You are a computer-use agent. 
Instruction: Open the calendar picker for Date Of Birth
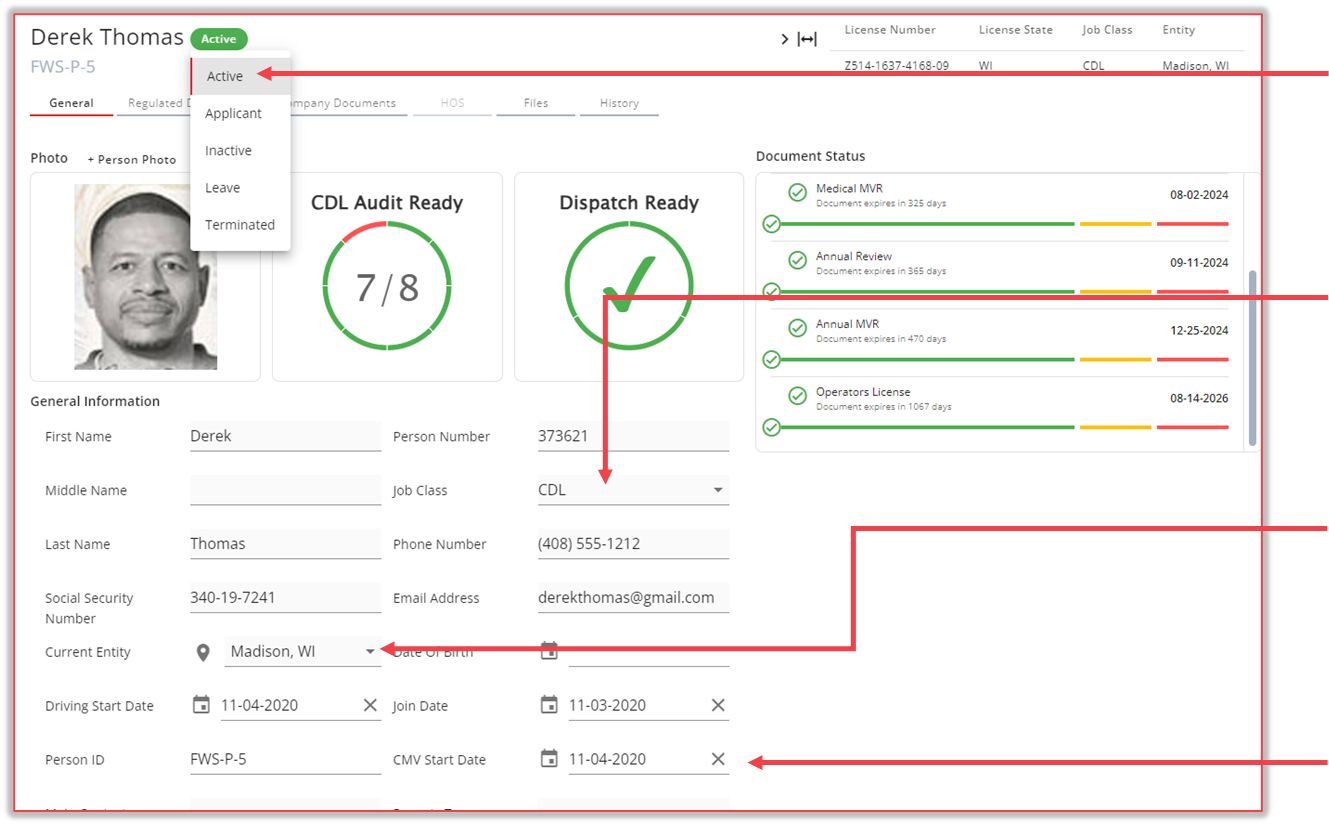[x=549, y=650]
